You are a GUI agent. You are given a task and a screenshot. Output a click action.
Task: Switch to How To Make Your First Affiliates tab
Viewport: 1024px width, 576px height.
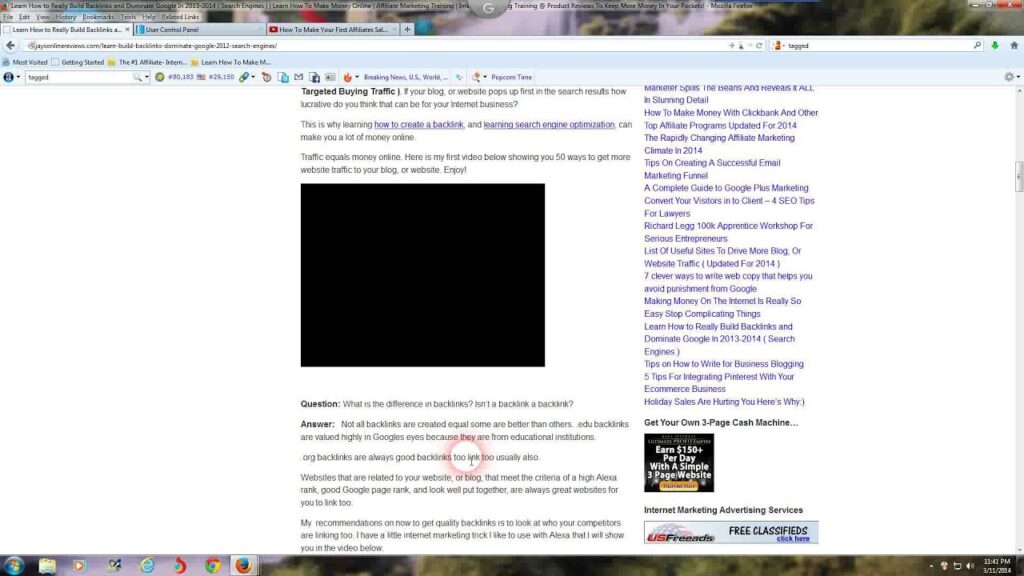coord(332,29)
